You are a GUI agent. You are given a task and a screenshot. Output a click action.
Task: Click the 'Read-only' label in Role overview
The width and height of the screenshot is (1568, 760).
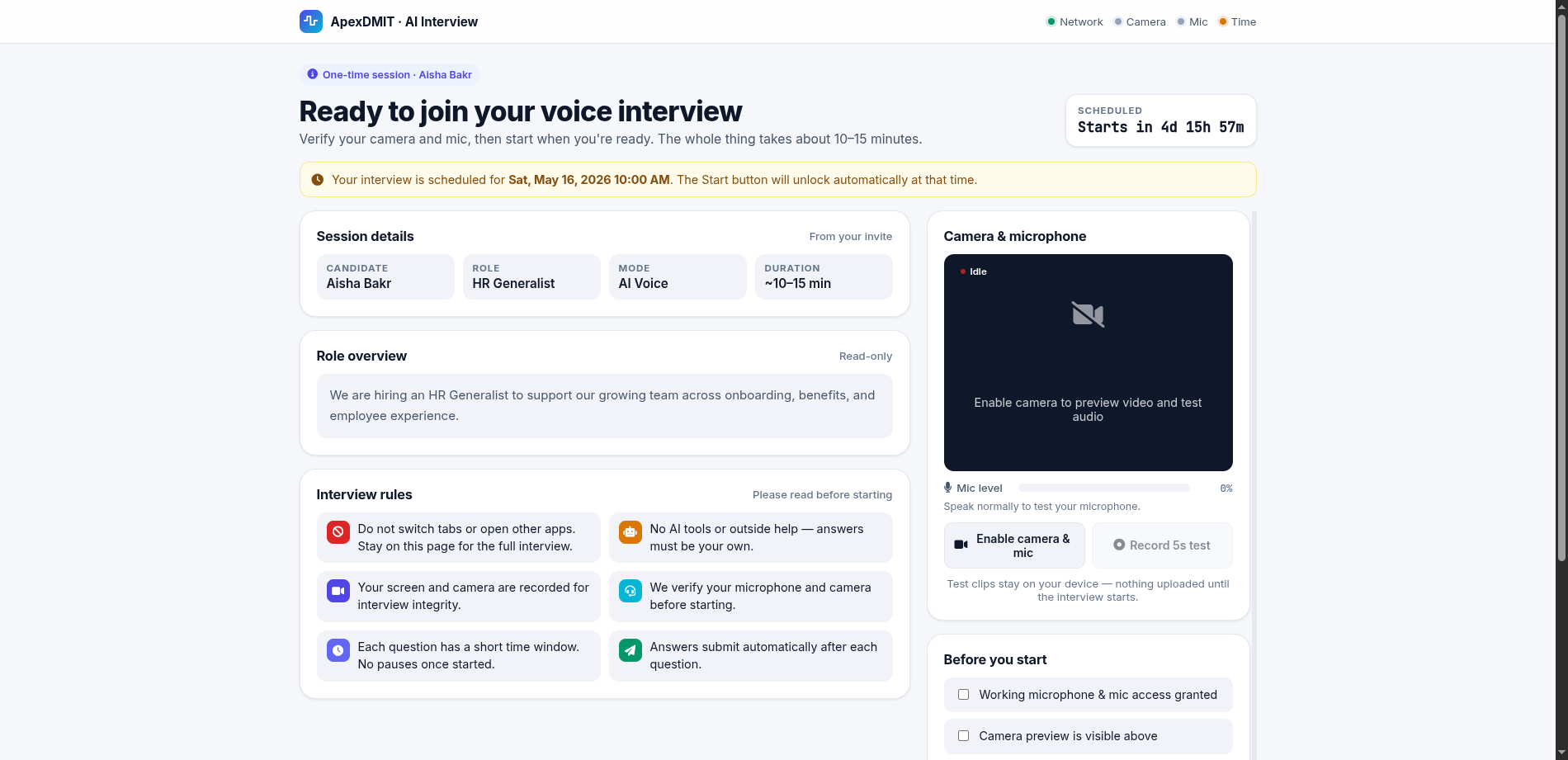pos(866,356)
